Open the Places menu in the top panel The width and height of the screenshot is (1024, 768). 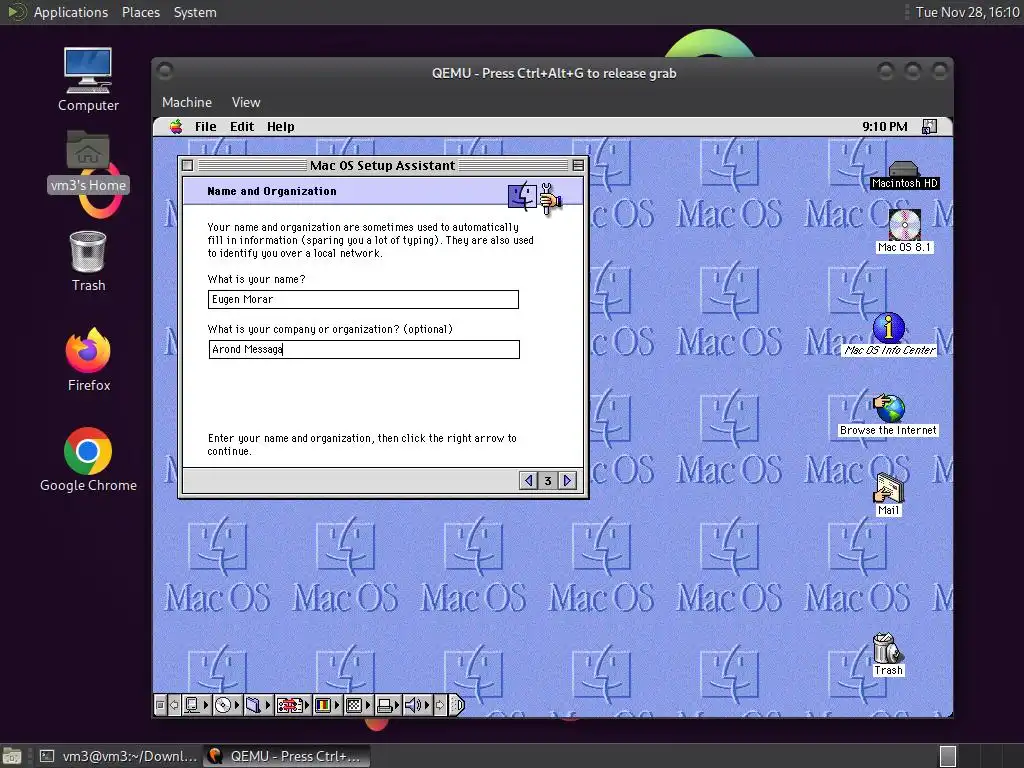pos(140,12)
